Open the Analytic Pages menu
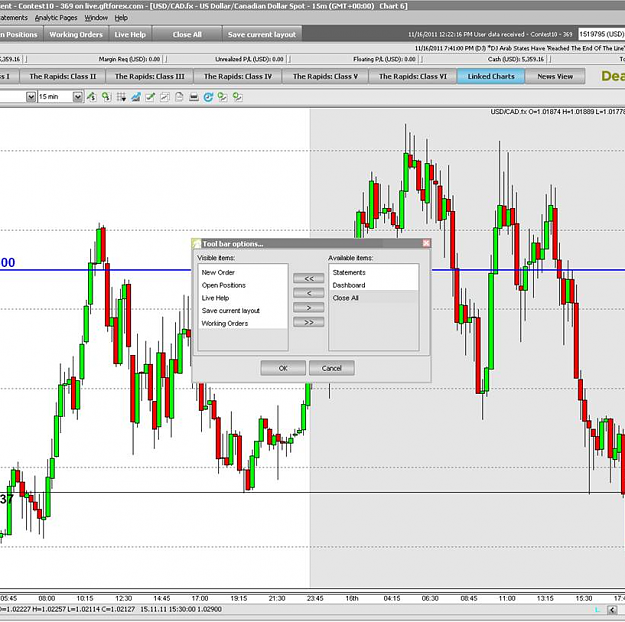 pyautogui.click(x=56, y=18)
